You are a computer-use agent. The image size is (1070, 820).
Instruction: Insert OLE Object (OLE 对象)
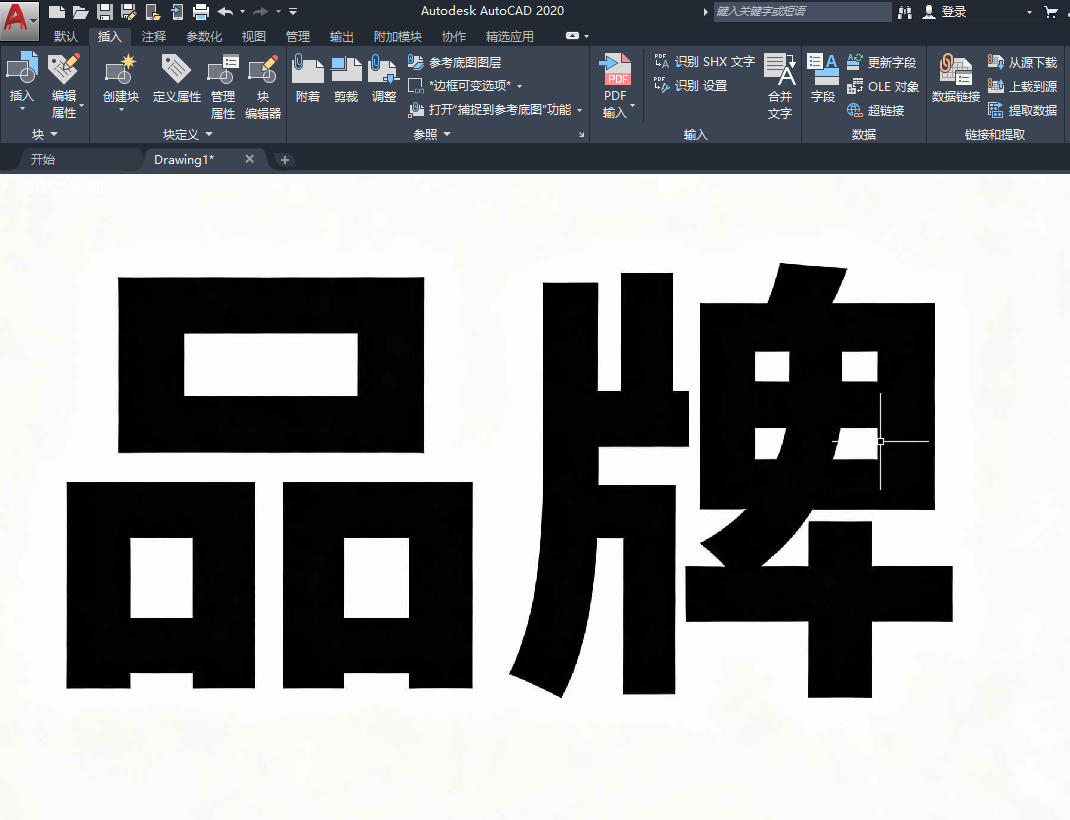point(883,87)
